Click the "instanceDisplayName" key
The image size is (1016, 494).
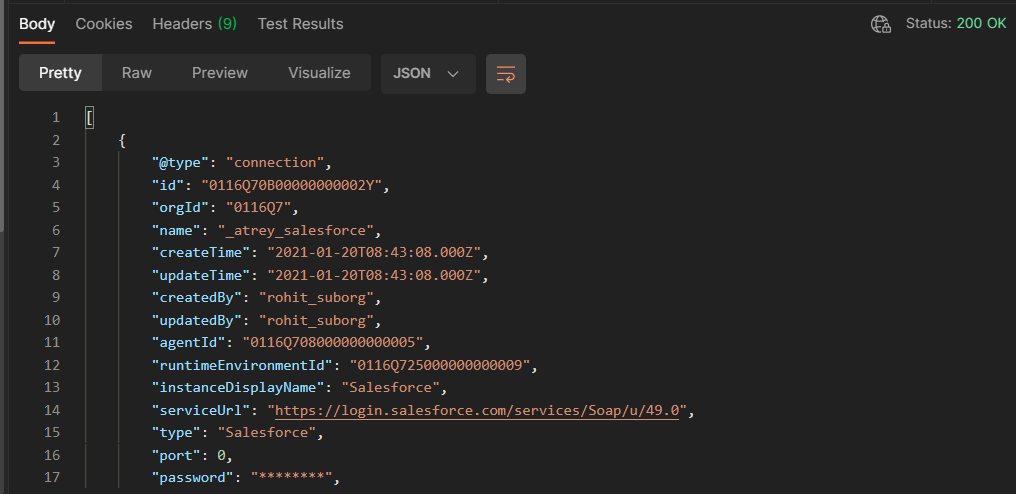tap(238, 388)
